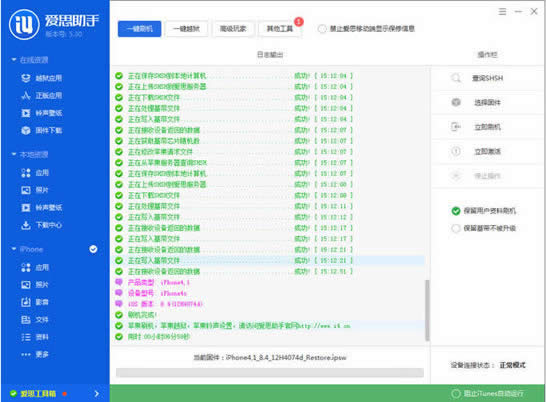Open 下载中心 in the sidebar
Viewport: 546px width, 402px height.
41,225
